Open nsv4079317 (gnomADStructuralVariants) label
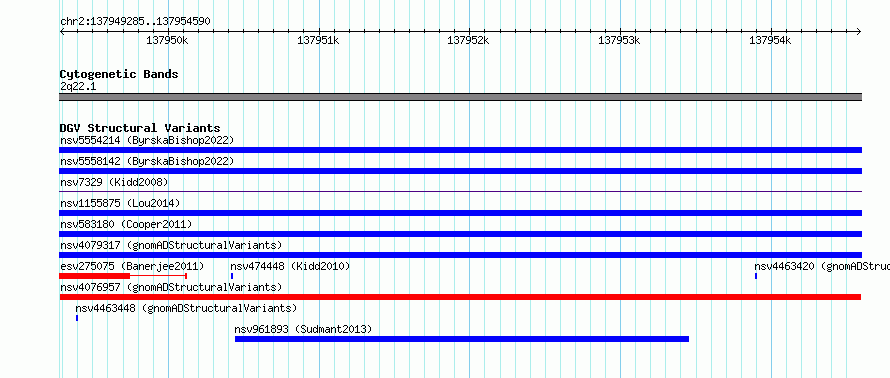The width and height of the screenshot is (890, 378). click(x=171, y=245)
